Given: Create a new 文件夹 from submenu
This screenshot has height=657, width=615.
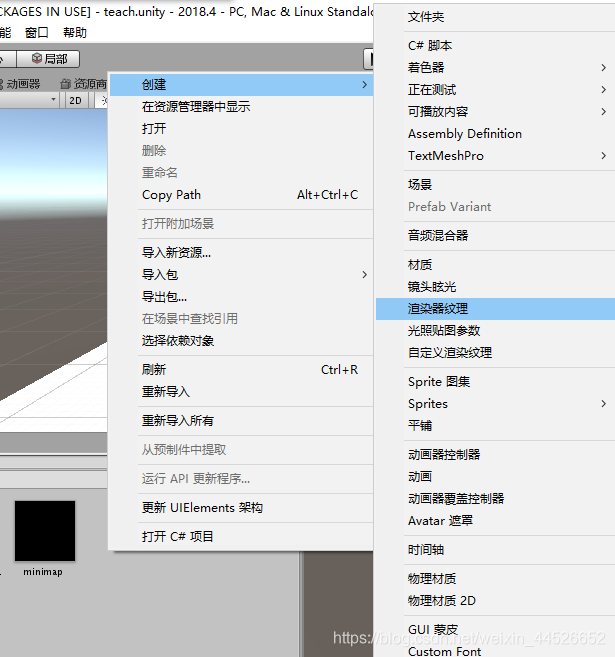Looking at the screenshot, I should [495, 17].
